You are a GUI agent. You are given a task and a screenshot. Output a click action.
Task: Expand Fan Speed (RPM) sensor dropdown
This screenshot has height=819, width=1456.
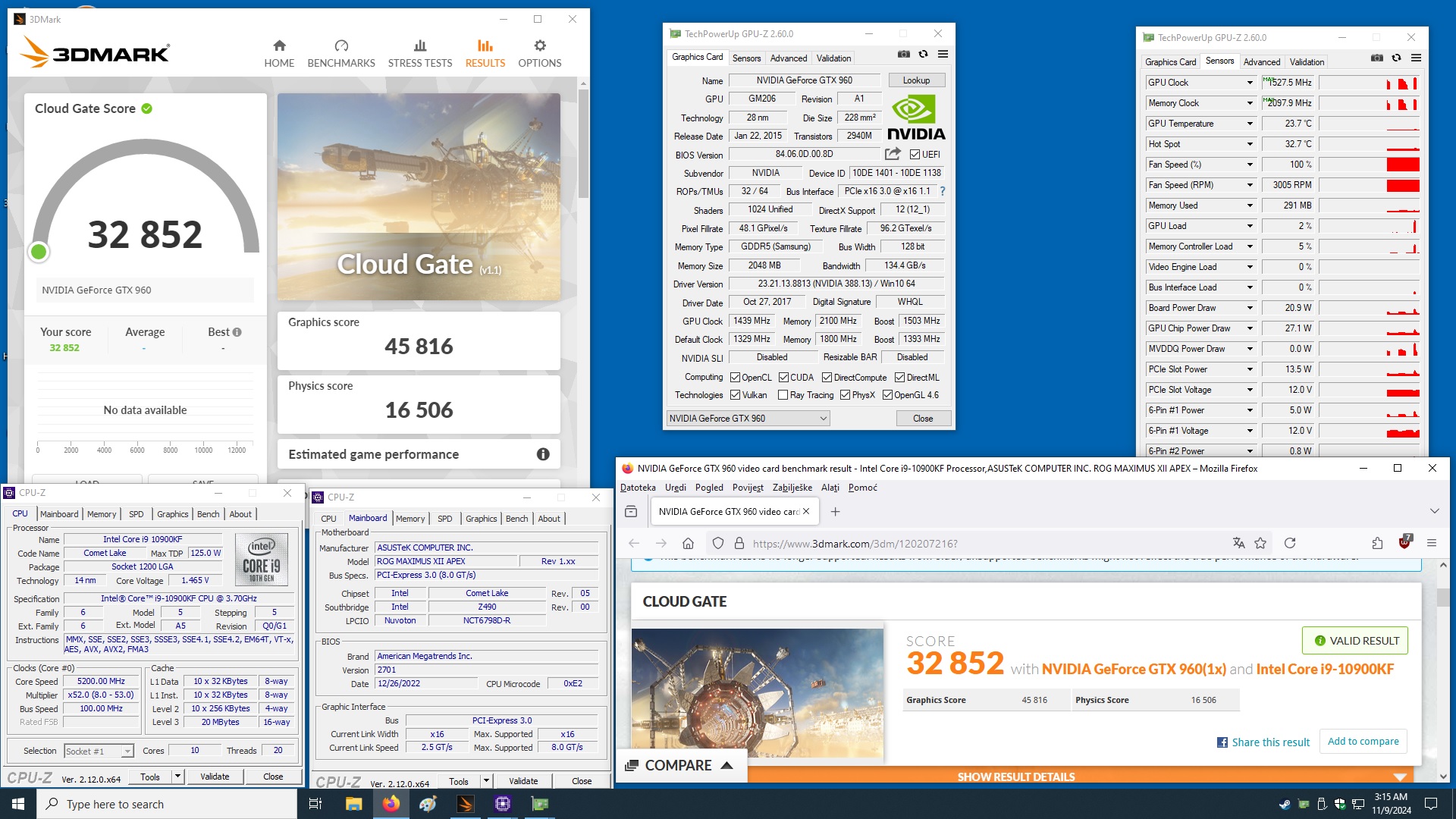pos(1250,185)
